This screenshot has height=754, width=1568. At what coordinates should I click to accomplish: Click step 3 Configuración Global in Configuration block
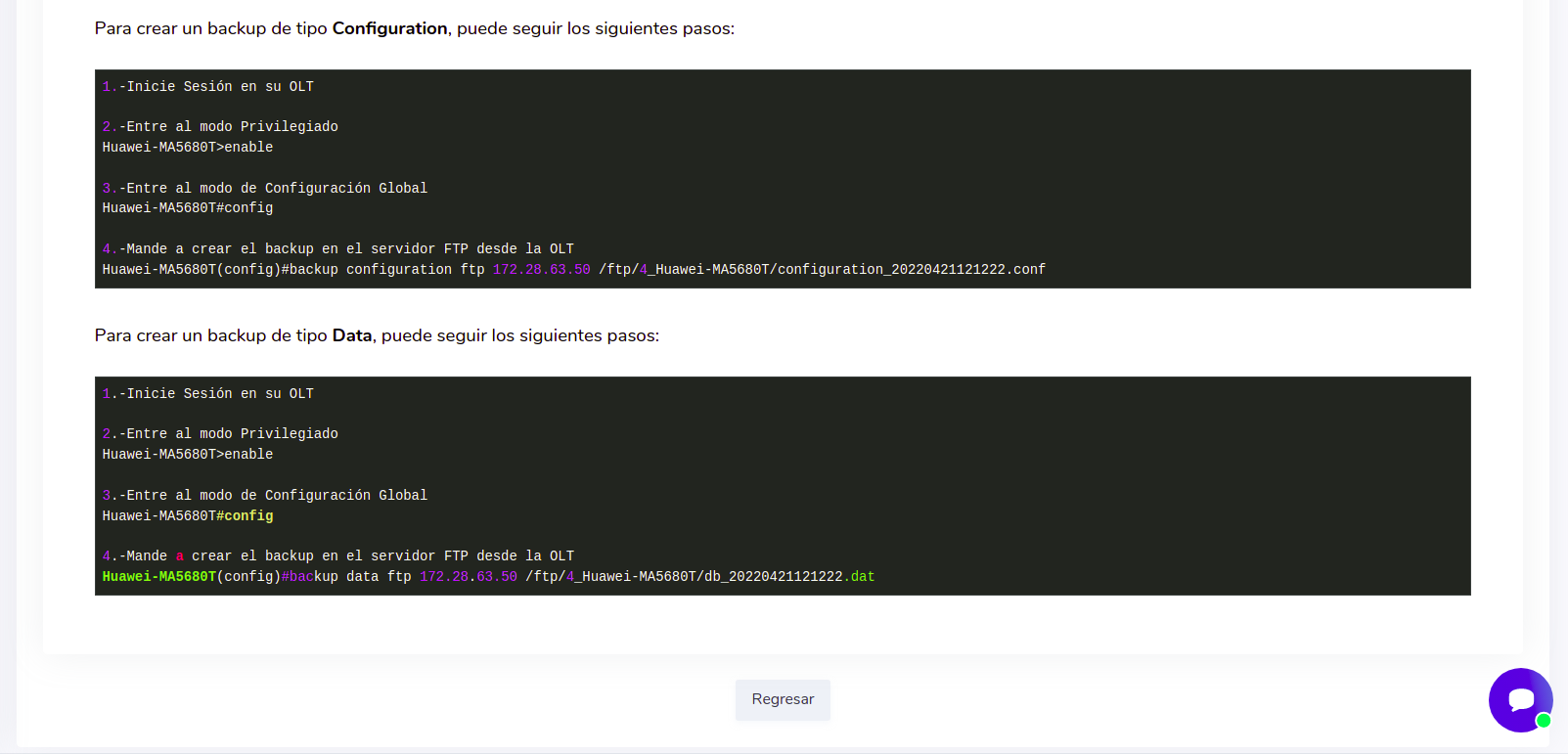point(265,189)
